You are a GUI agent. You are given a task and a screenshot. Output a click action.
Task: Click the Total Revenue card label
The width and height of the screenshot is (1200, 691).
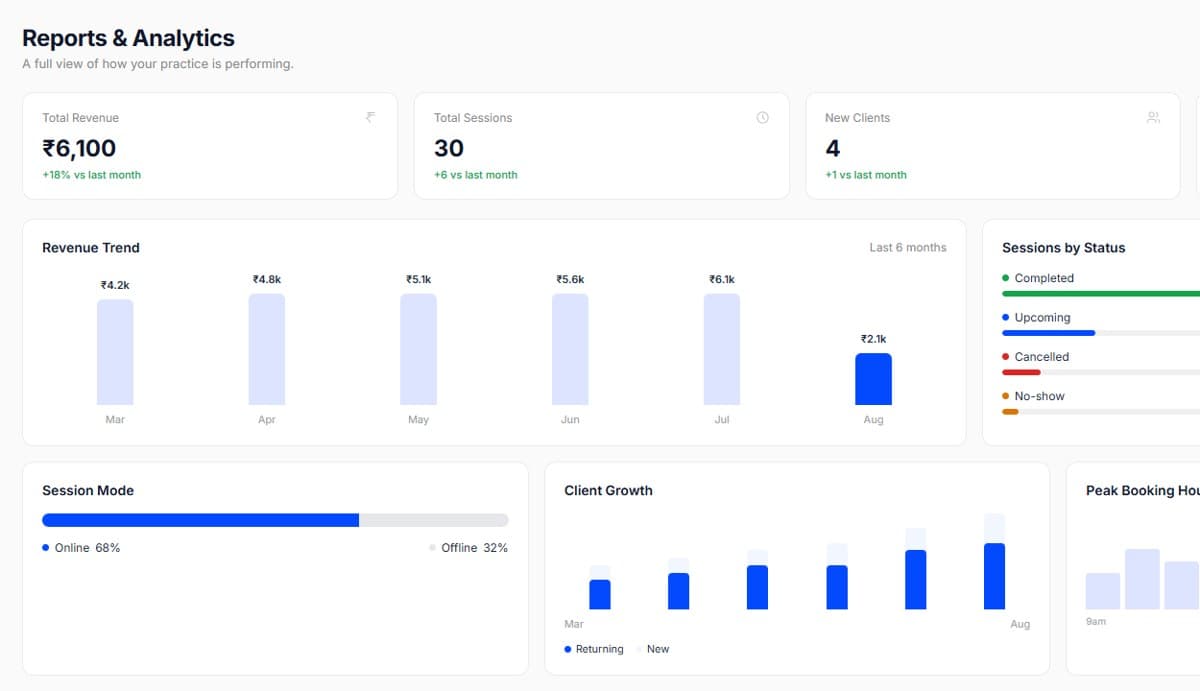coord(80,118)
